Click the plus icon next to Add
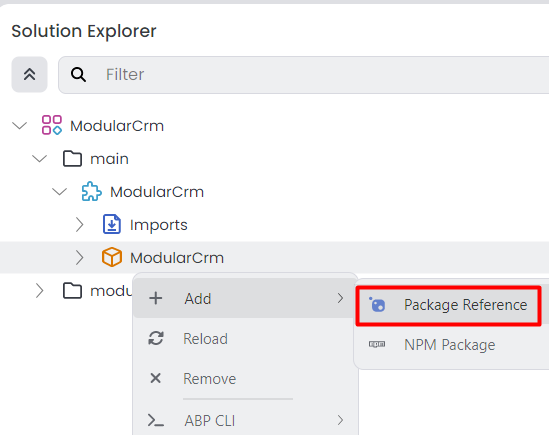 click(155, 298)
